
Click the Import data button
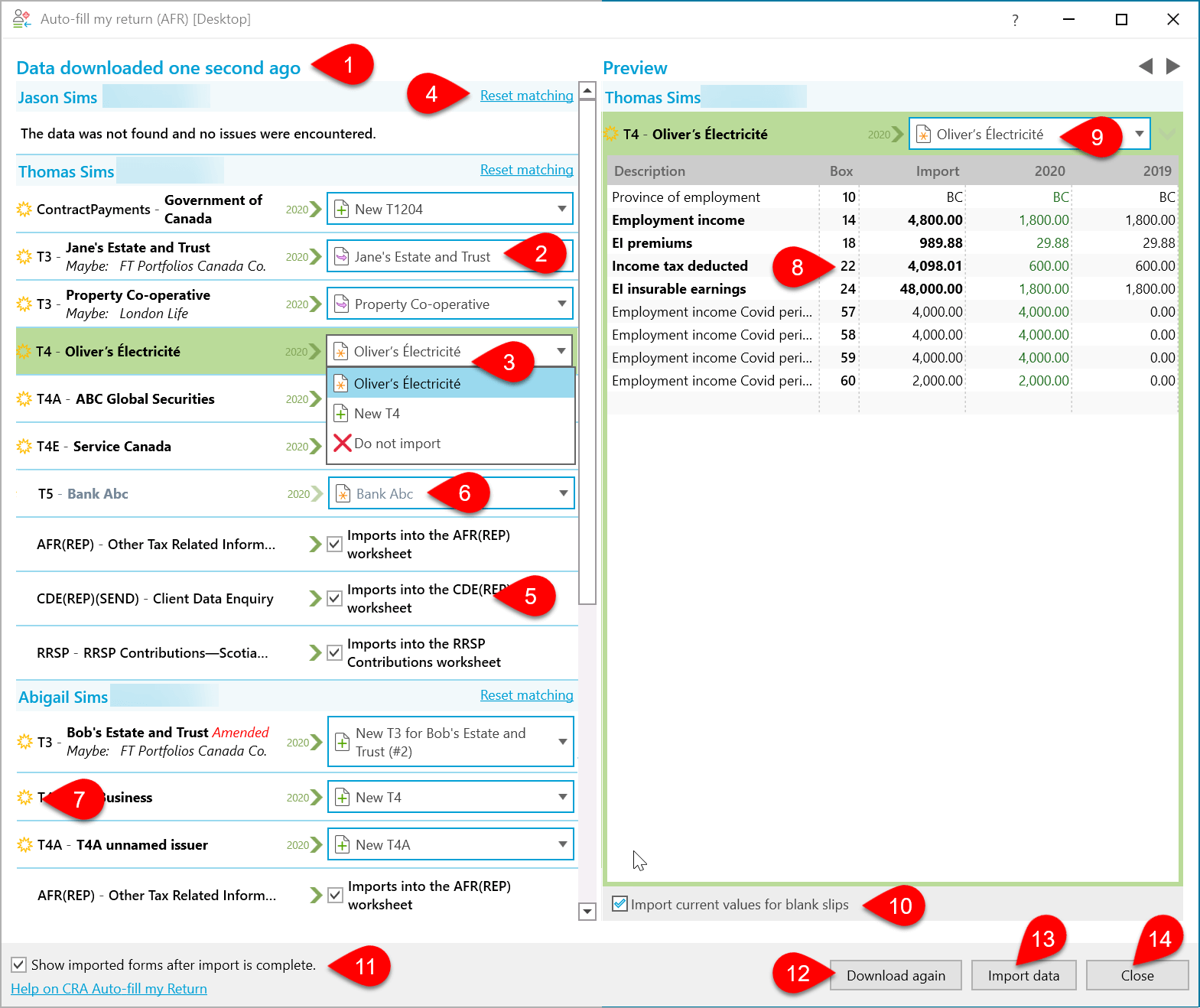pyautogui.click(x=1023, y=975)
